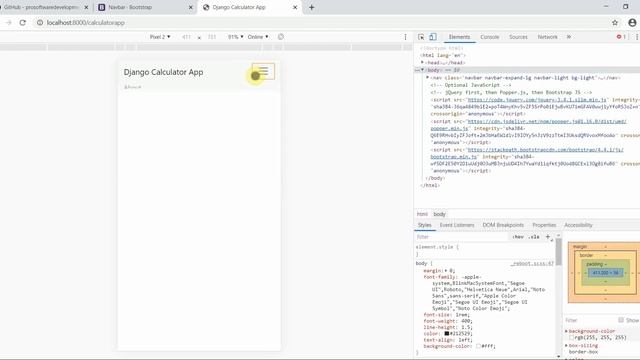This screenshot has height=360, width=640.
Task: Open device toolbar three-dot options menu
Action: pyautogui.click(x=405, y=37)
